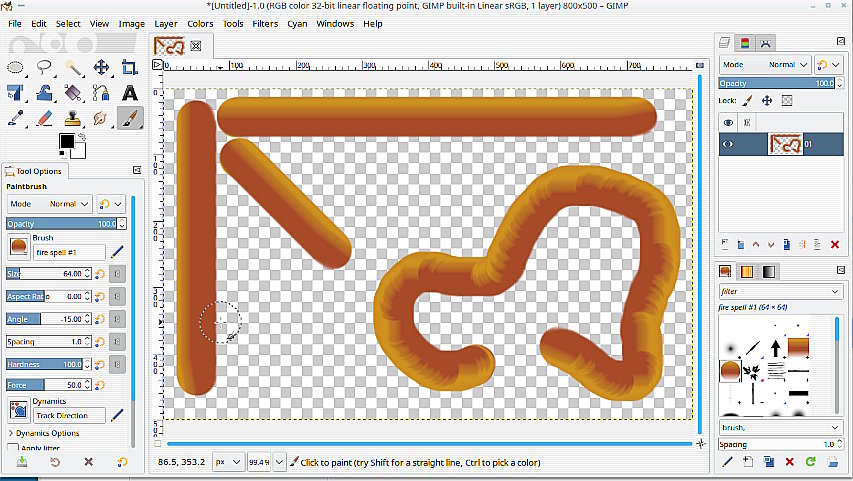Choose the Text tool
Viewport: 853px width, 481px height.
click(129, 93)
